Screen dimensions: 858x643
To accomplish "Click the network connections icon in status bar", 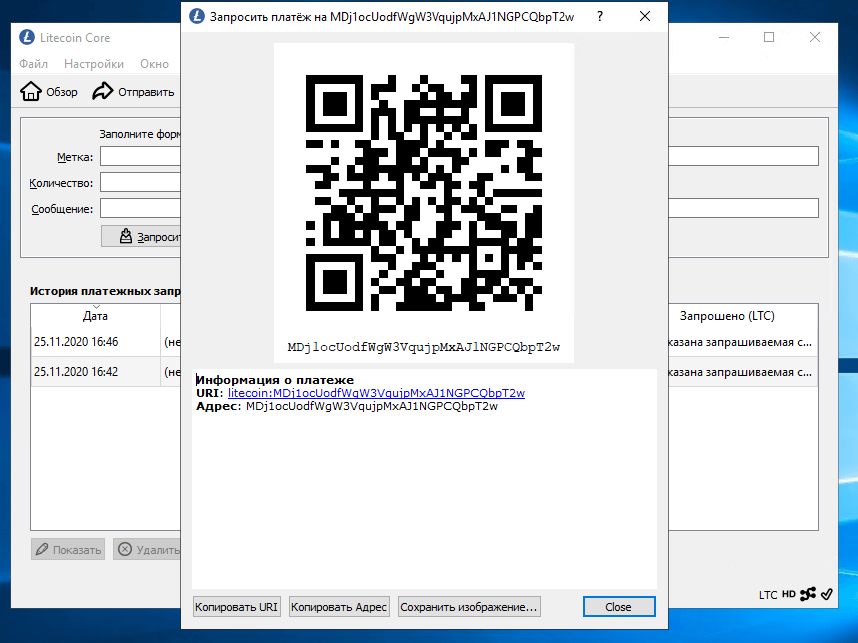I will click(x=808, y=594).
